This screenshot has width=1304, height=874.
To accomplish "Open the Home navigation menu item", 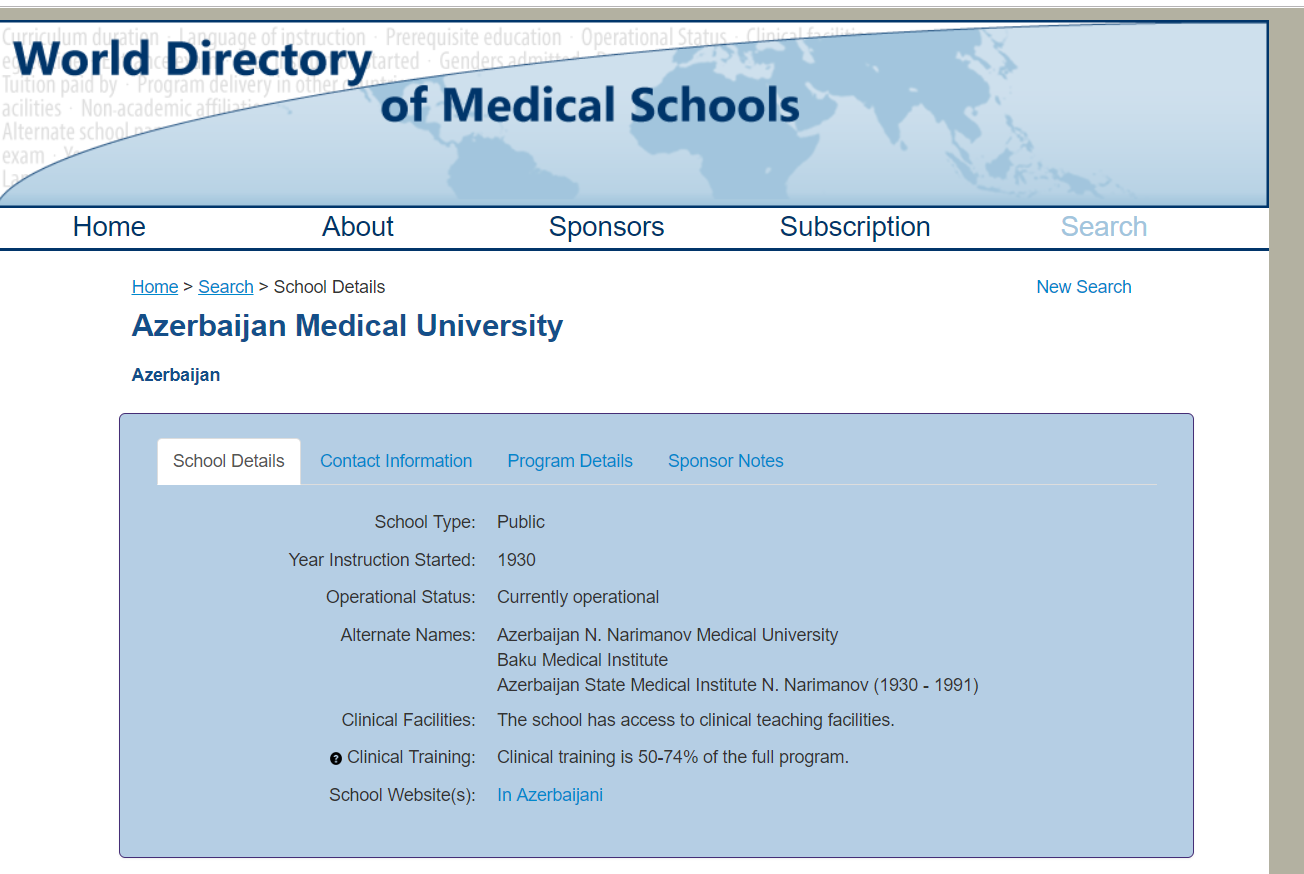I will [x=109, y=227].
